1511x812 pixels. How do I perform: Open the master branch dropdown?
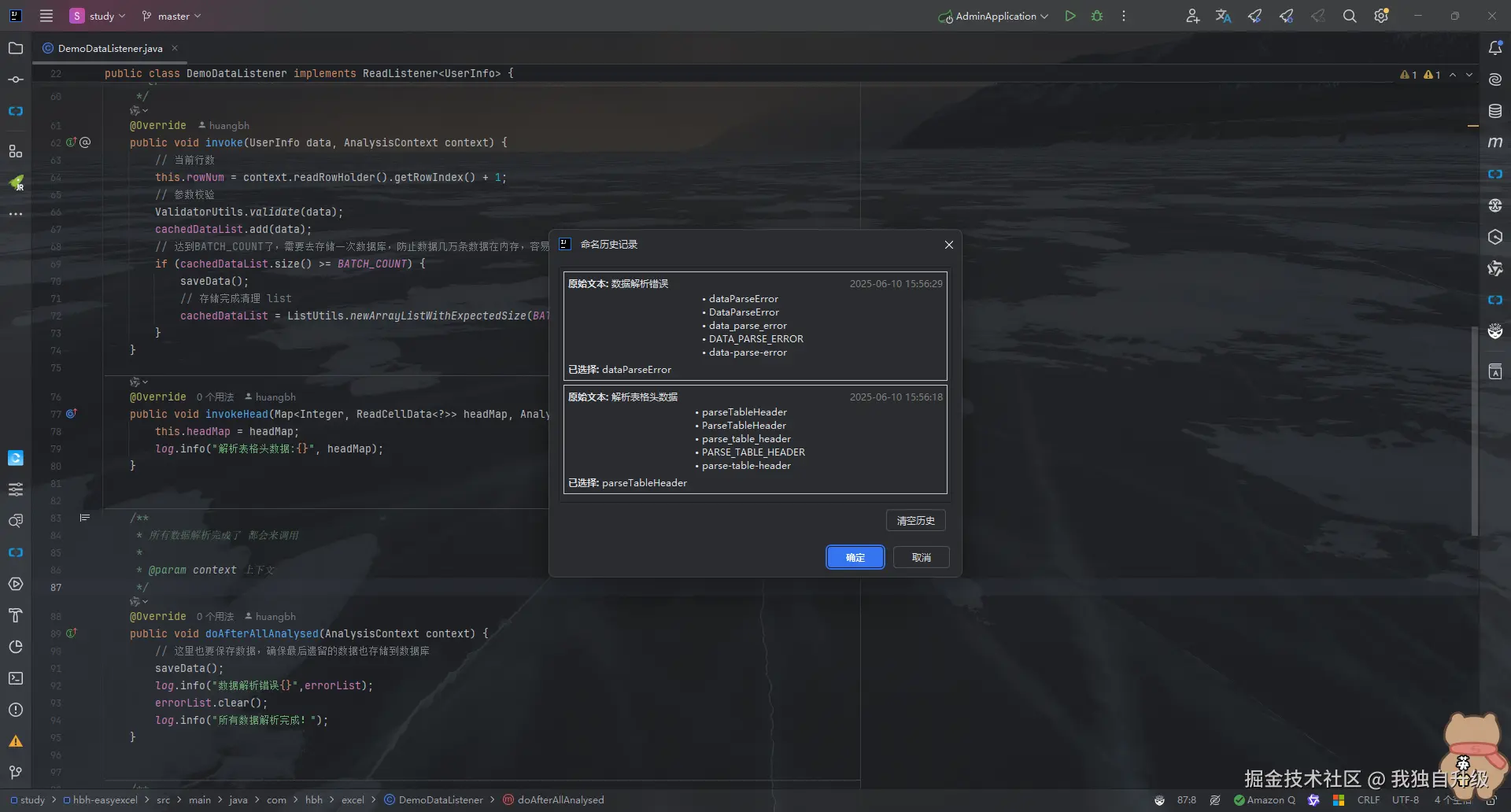click(x=172, y=16)
